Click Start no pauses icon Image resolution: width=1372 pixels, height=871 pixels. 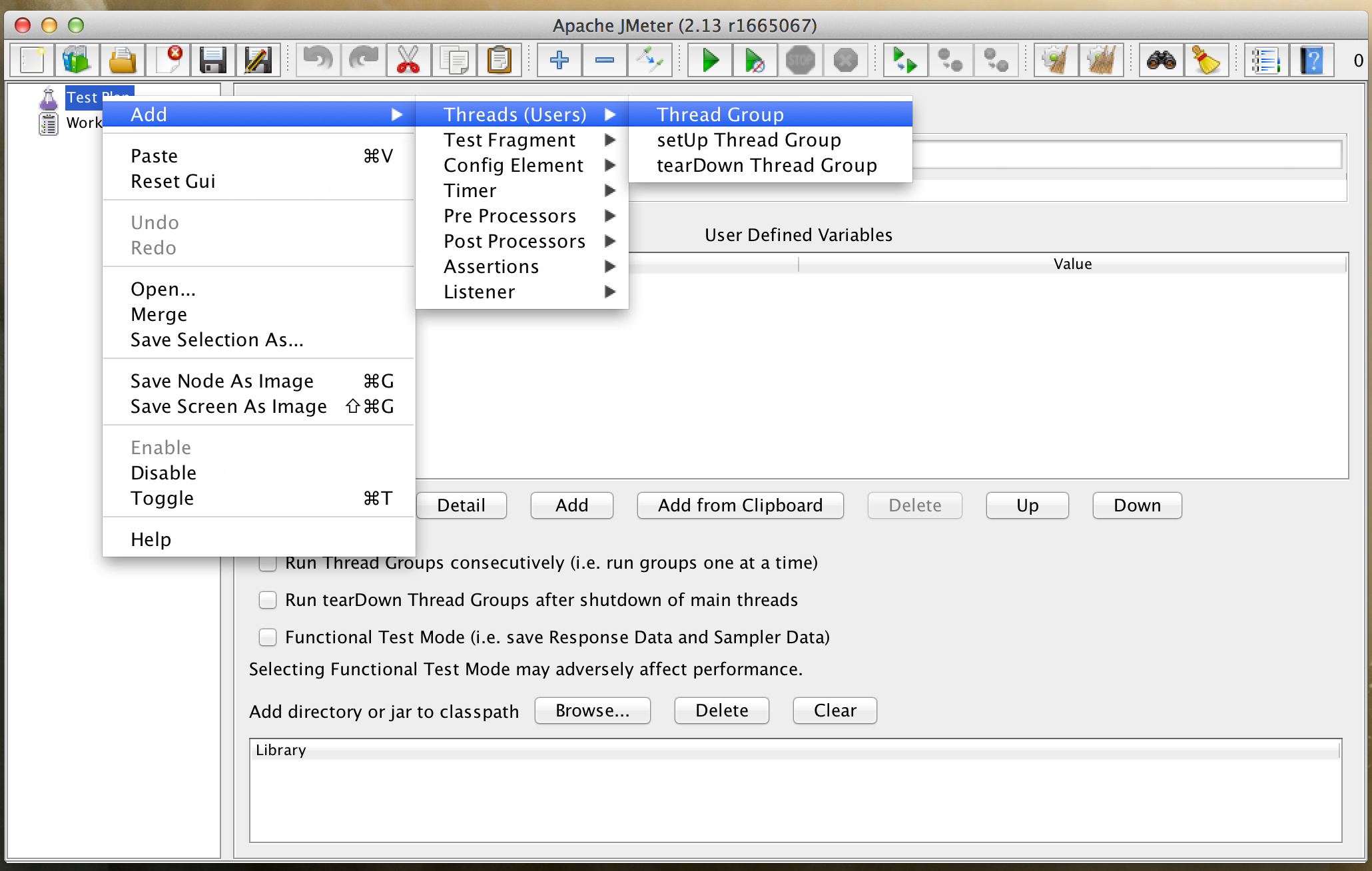click(x=755, y=61)
